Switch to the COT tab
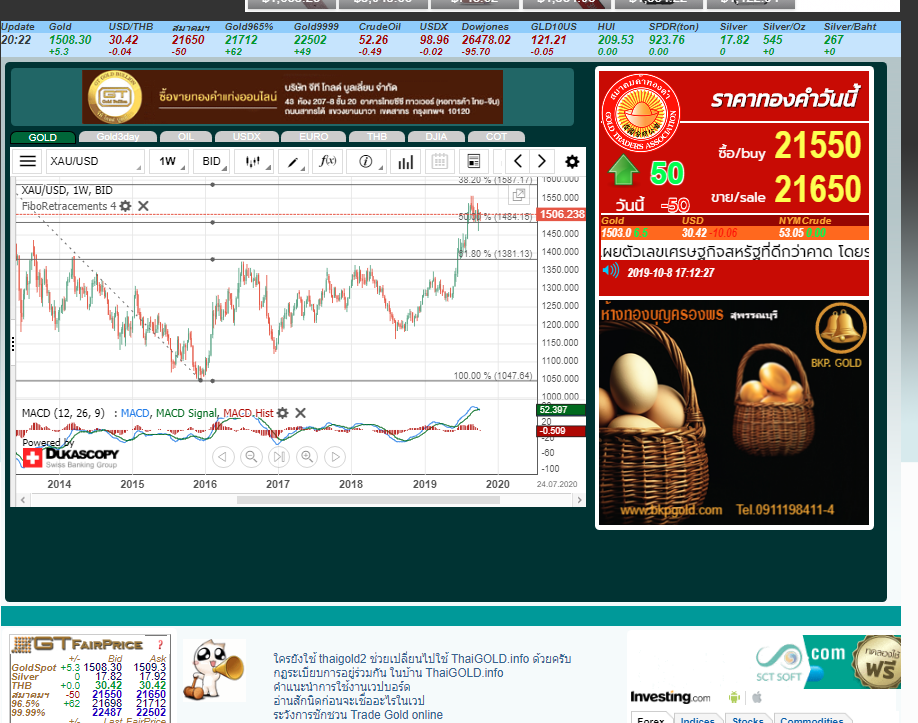Image resolution: width=918 pixels, height=723 pixels. coord(496,137)
